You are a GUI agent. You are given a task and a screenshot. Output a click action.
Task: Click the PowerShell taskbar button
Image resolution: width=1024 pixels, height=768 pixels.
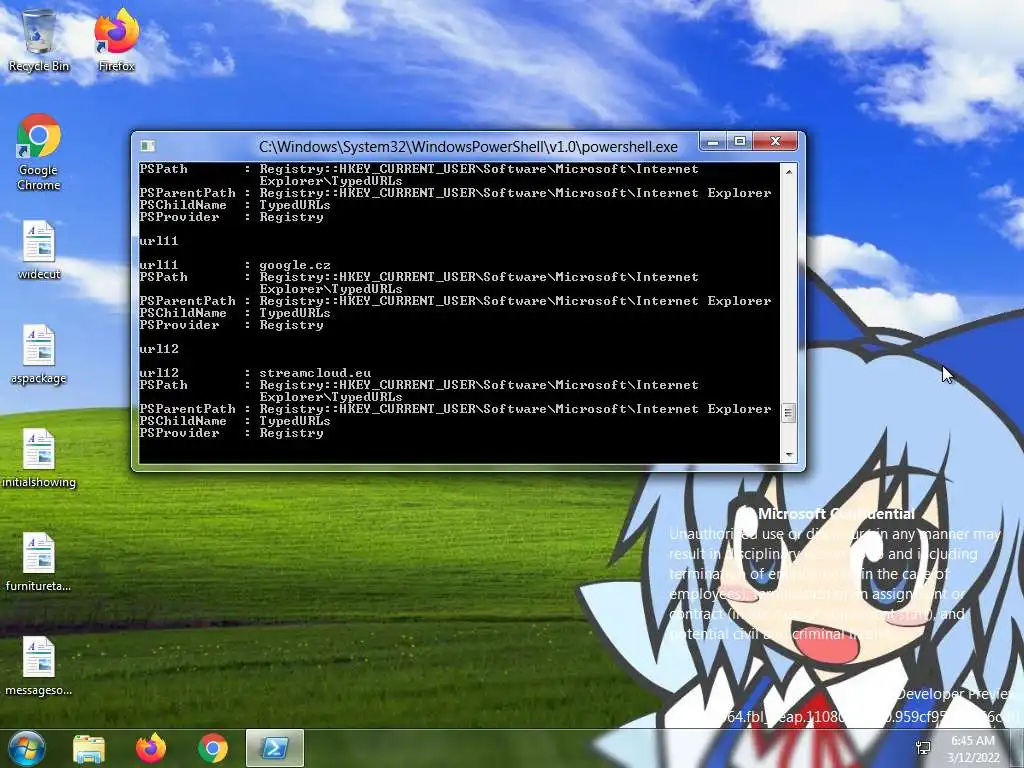(x=275, y=748)
